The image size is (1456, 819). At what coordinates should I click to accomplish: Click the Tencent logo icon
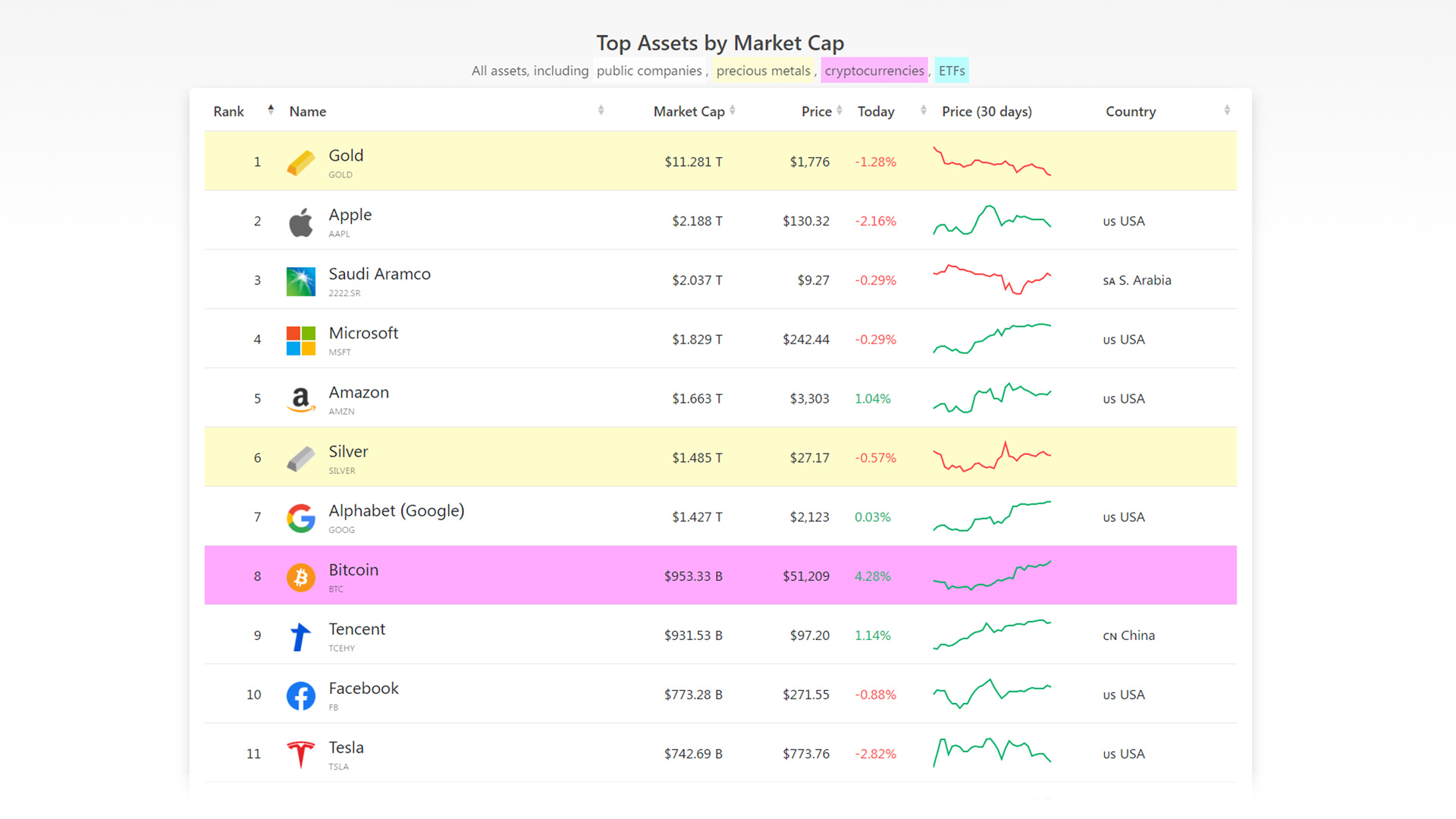pos(301,636)
